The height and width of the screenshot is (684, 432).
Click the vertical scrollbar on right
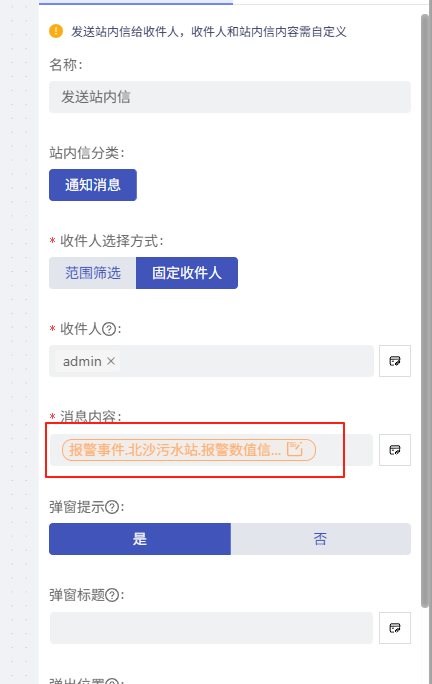coord(425,311)
